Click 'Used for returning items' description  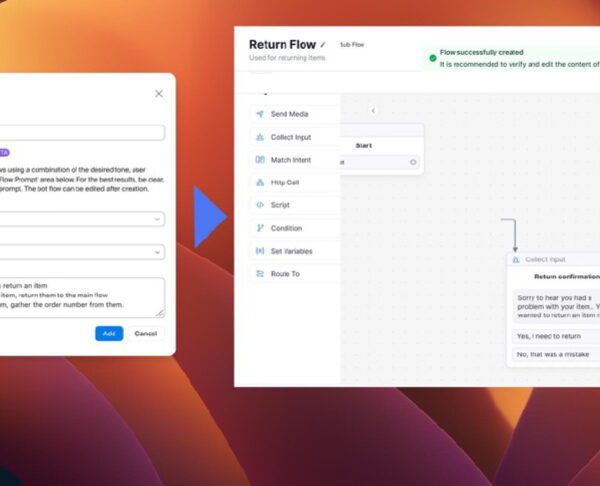287,58
